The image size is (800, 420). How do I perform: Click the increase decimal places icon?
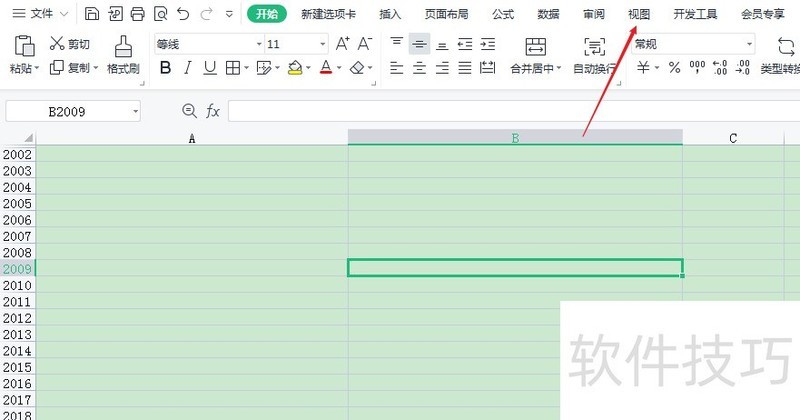pos(720,67)
